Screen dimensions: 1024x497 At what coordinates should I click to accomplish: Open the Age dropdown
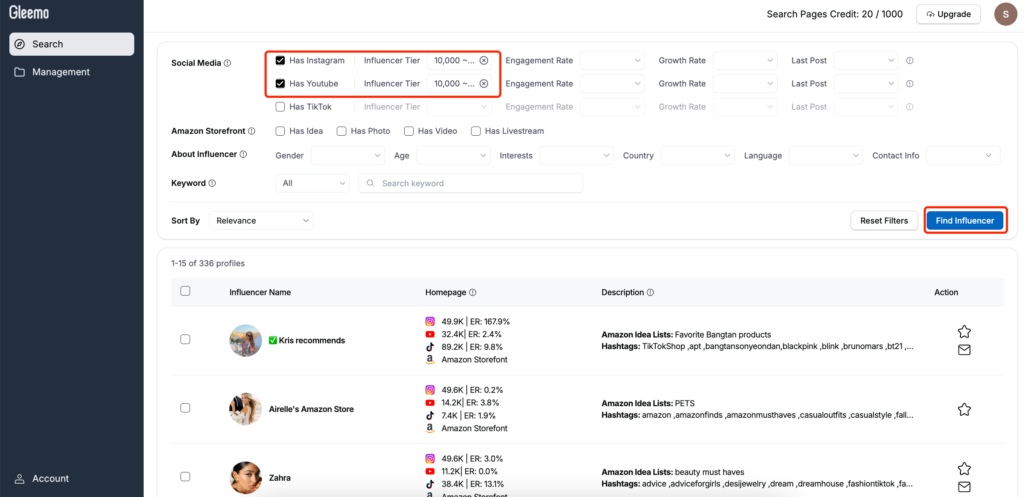[453, 155]
